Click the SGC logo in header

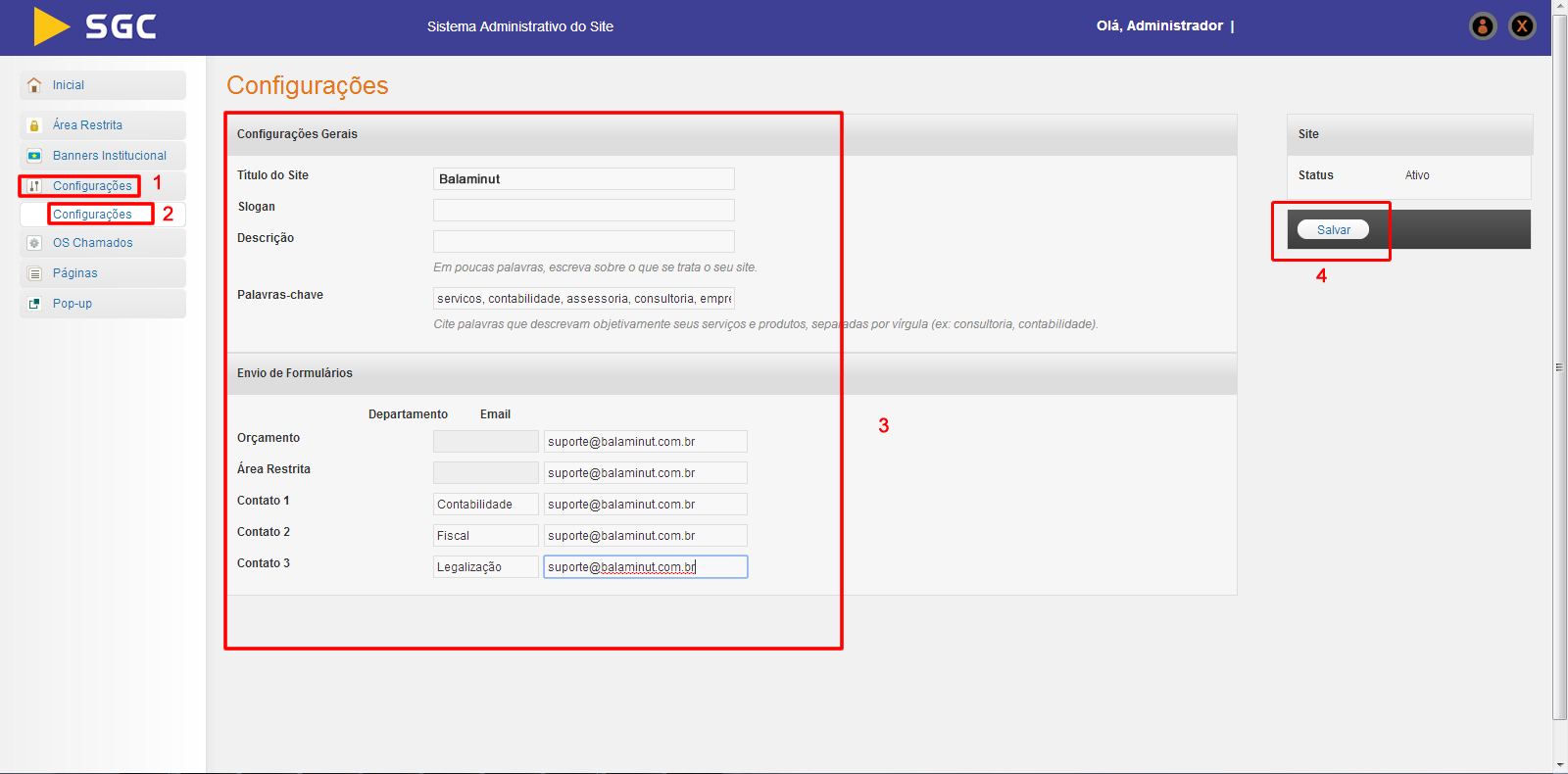[x=95, y=26]
